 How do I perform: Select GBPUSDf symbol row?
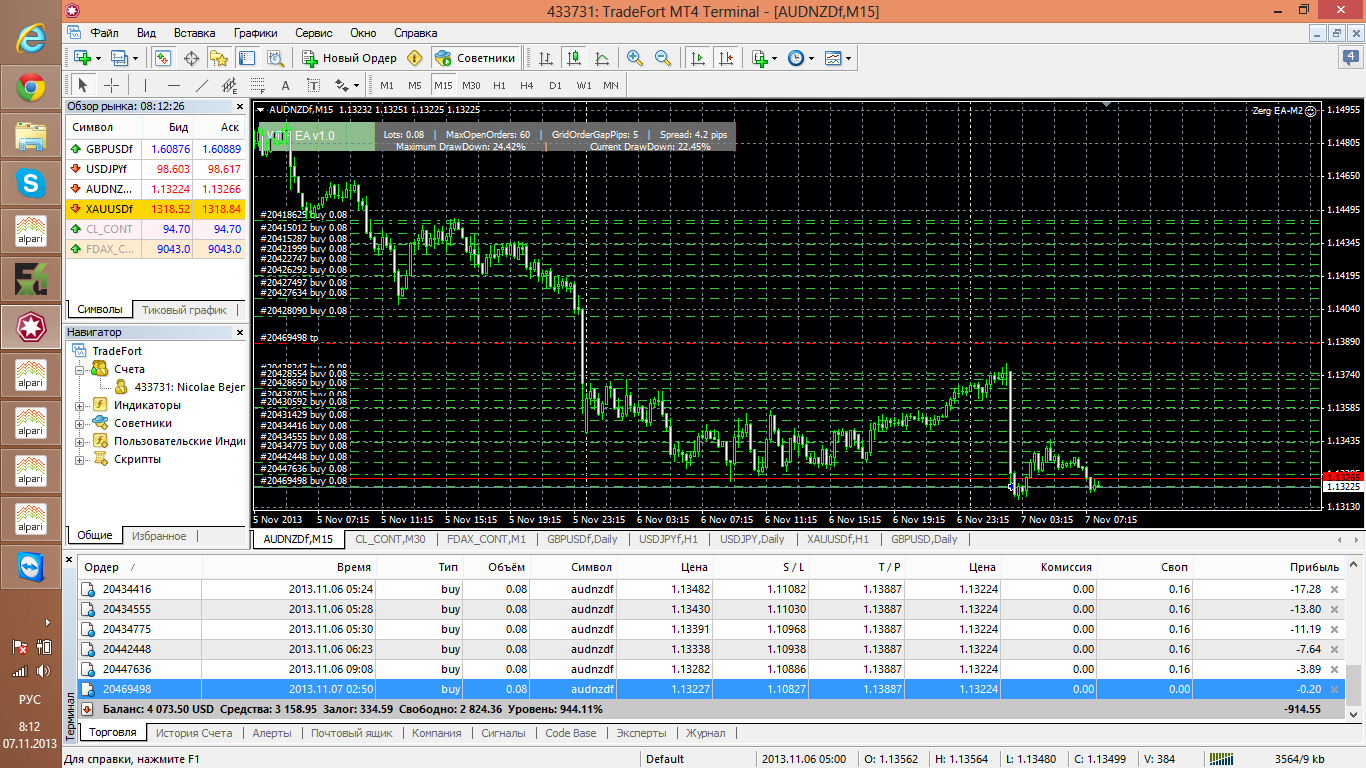pos(155,149)
